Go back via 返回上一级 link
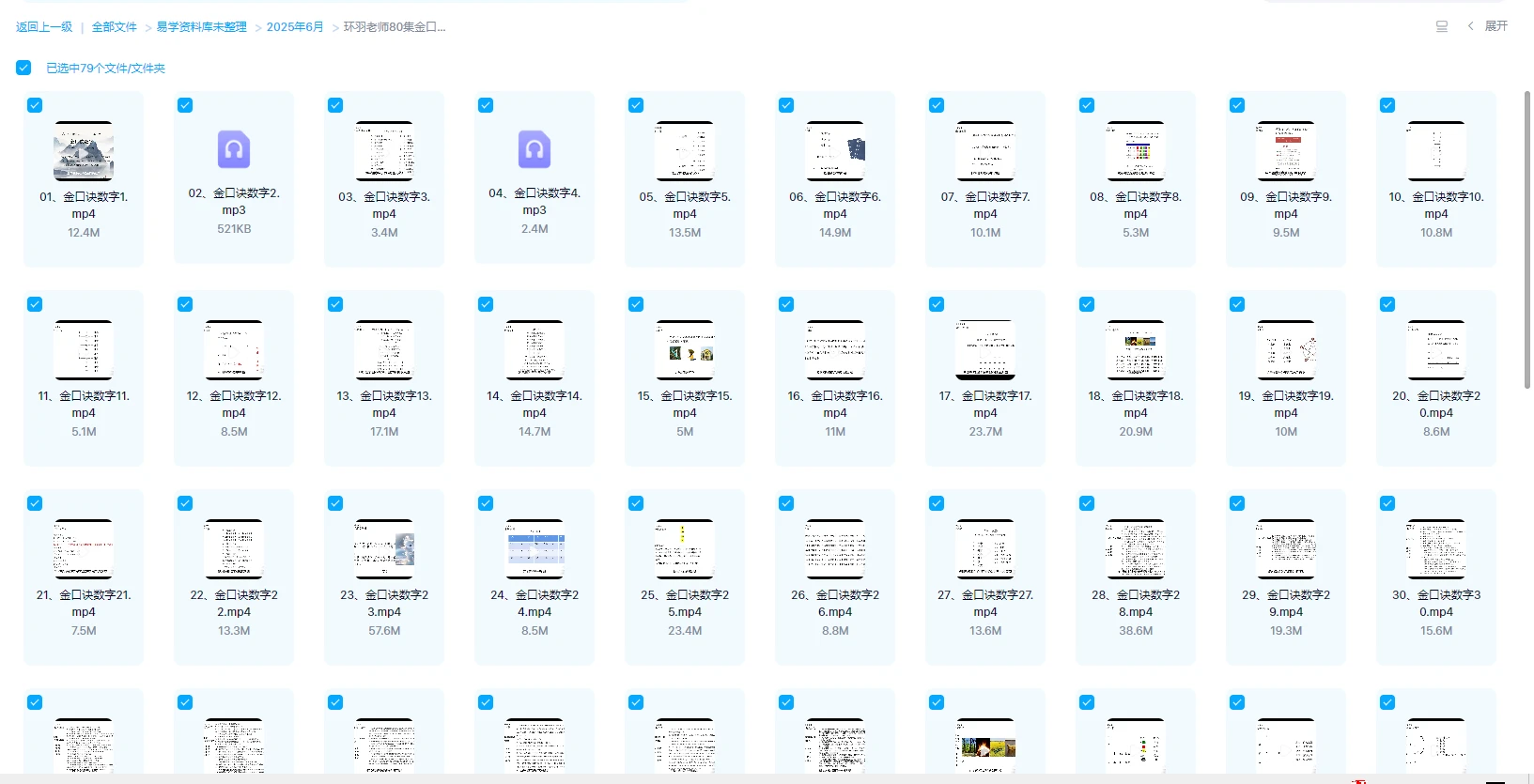This screenshot has height=784, width=1534. click(x=44, y=27)
